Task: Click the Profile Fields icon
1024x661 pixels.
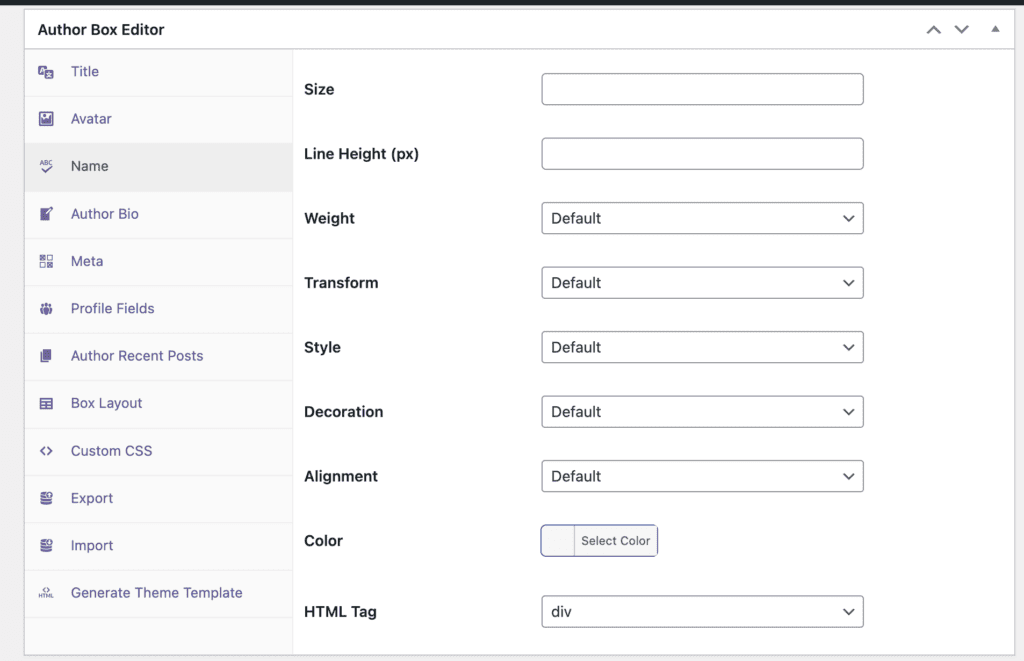Action: [x=46, y=308]
